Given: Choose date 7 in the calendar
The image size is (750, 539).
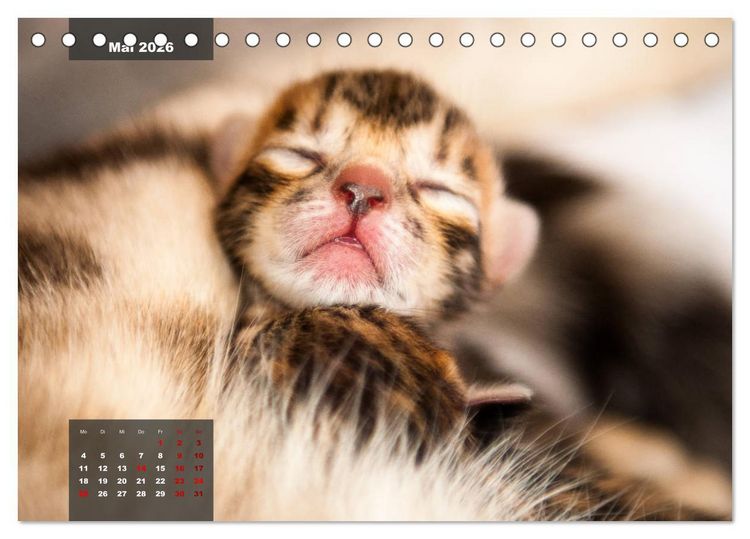Looking at the screenshot, I should (x=141, y=456).
